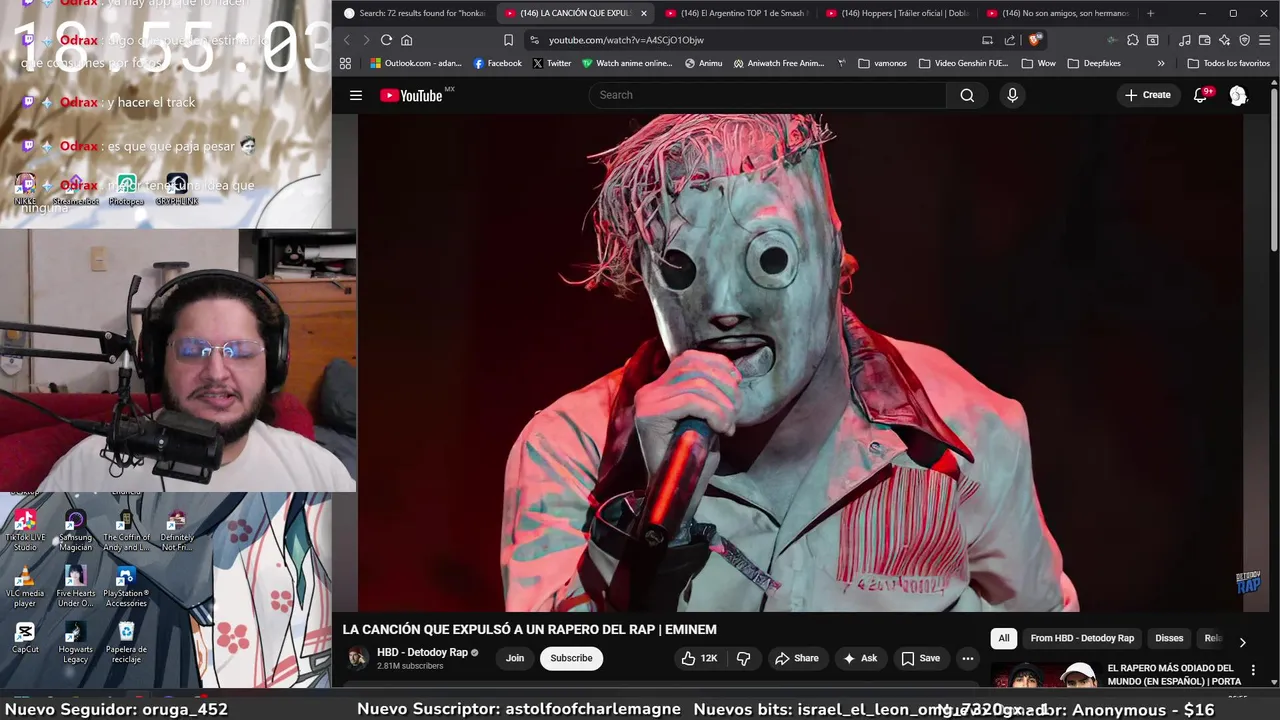The width and height of the screenshot is (1280, 720).
Task: Save the video to a playlist
Action: 921,658
